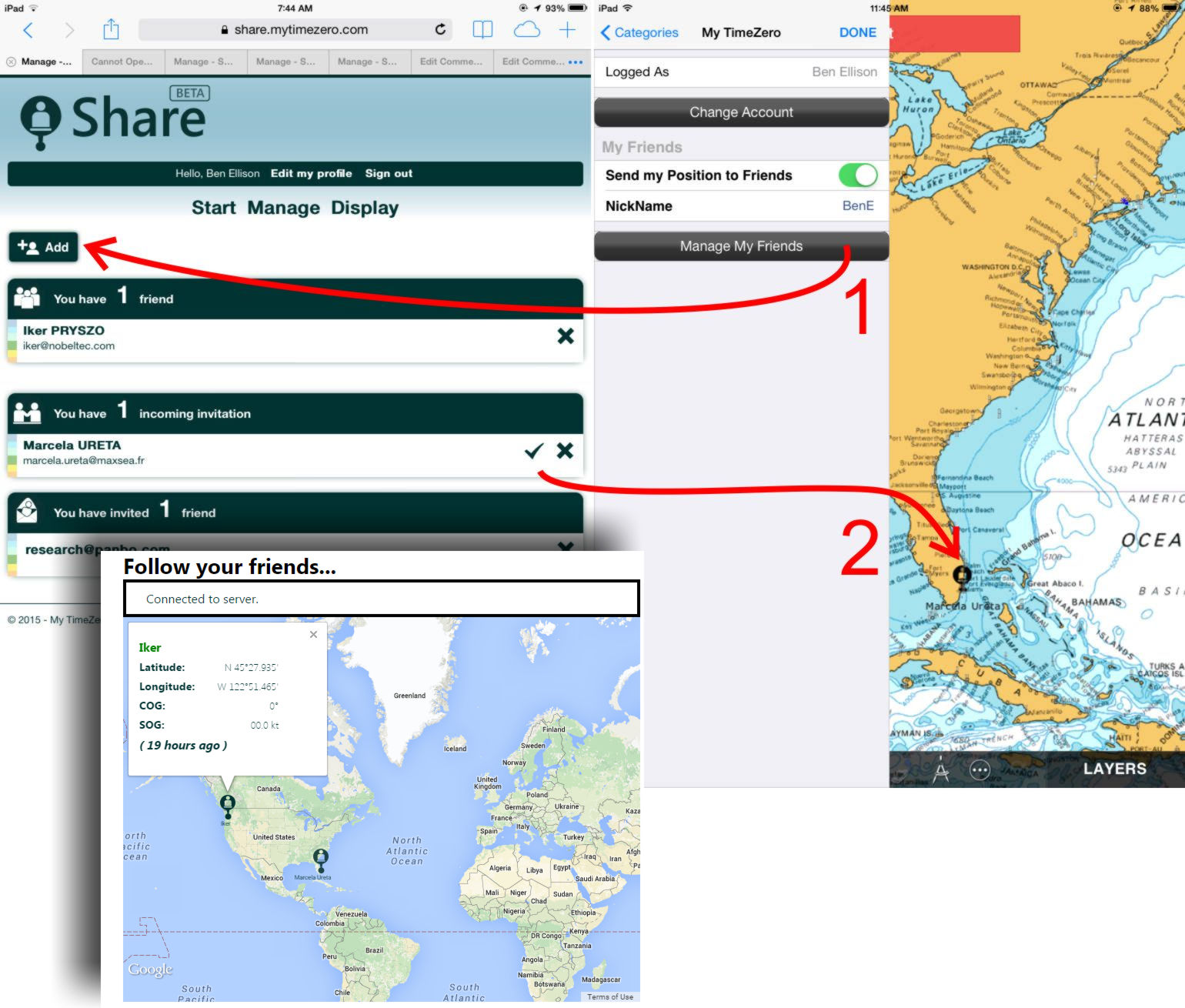Close the first Manage tab
This screenshot has height=1008, width=1185.
pyautogui.click(x=12, y=62)
